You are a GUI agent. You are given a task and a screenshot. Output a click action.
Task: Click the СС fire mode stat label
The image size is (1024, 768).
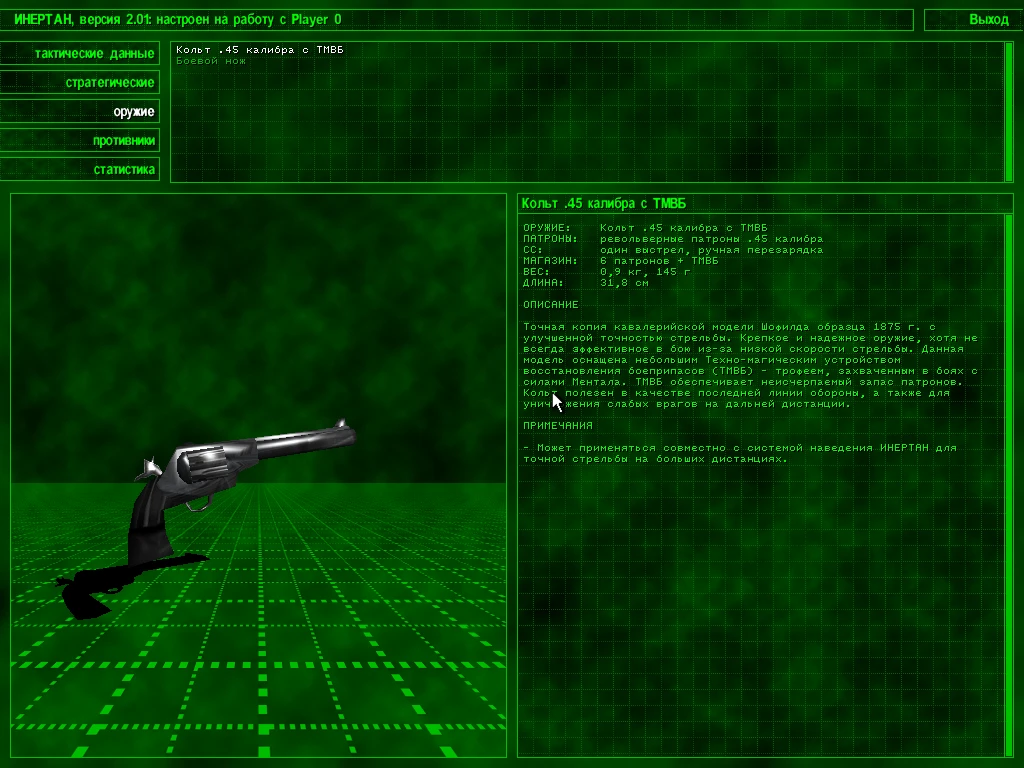pyautogui.click(x=532, y=250)
